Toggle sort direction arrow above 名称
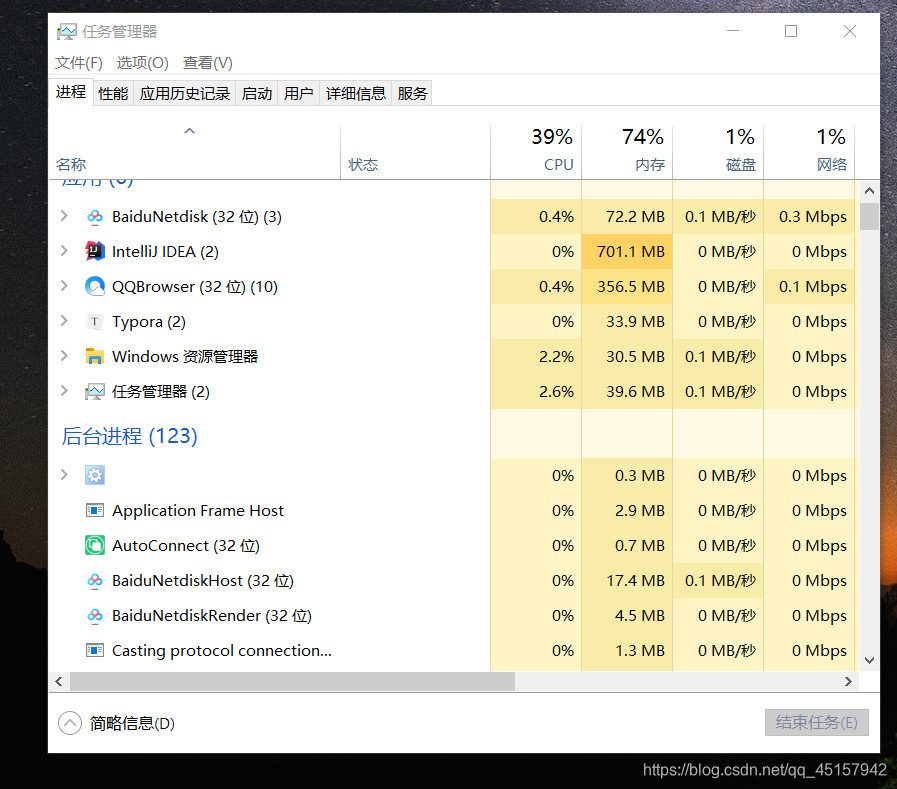Screen dimensions: 897x789 tap(189, 131)
